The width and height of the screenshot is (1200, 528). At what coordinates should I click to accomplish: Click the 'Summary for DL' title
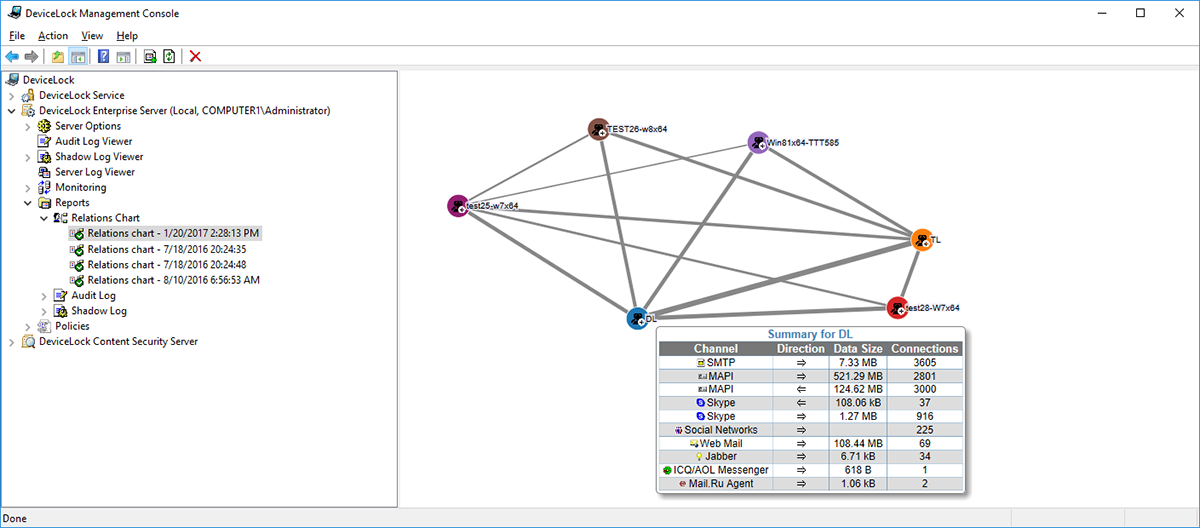click(810, 334)
